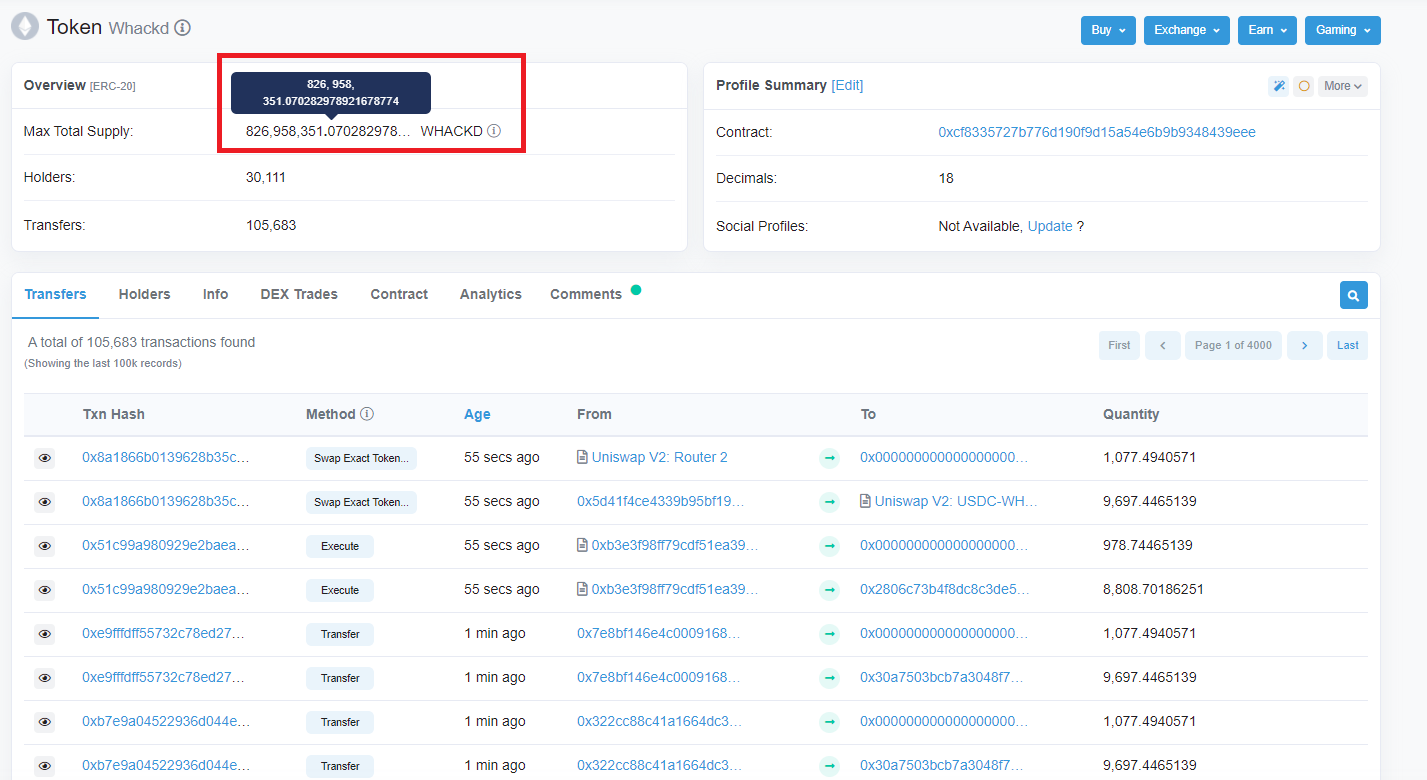Open the Buy dropdown
The width and height of the screenshot is (1427, 780).
(1108, 30)
